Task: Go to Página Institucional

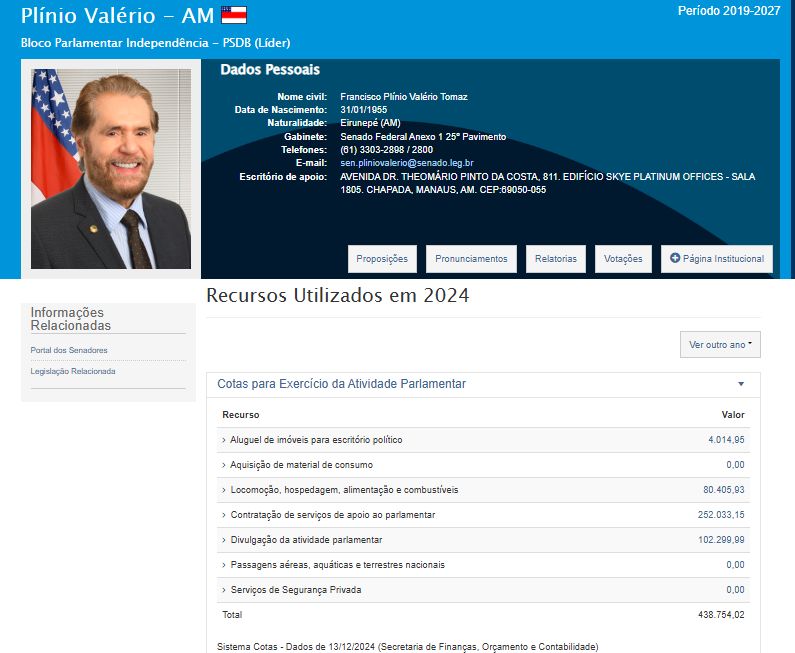Action: pos(717,259)
